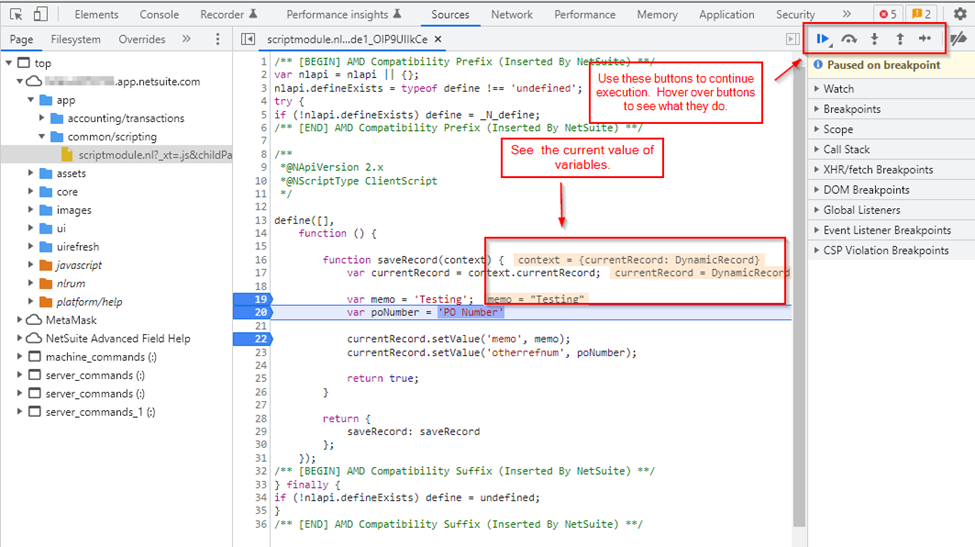Resume script execution button
The height and width of the screenshot is (547, 975).
[823, 39]
